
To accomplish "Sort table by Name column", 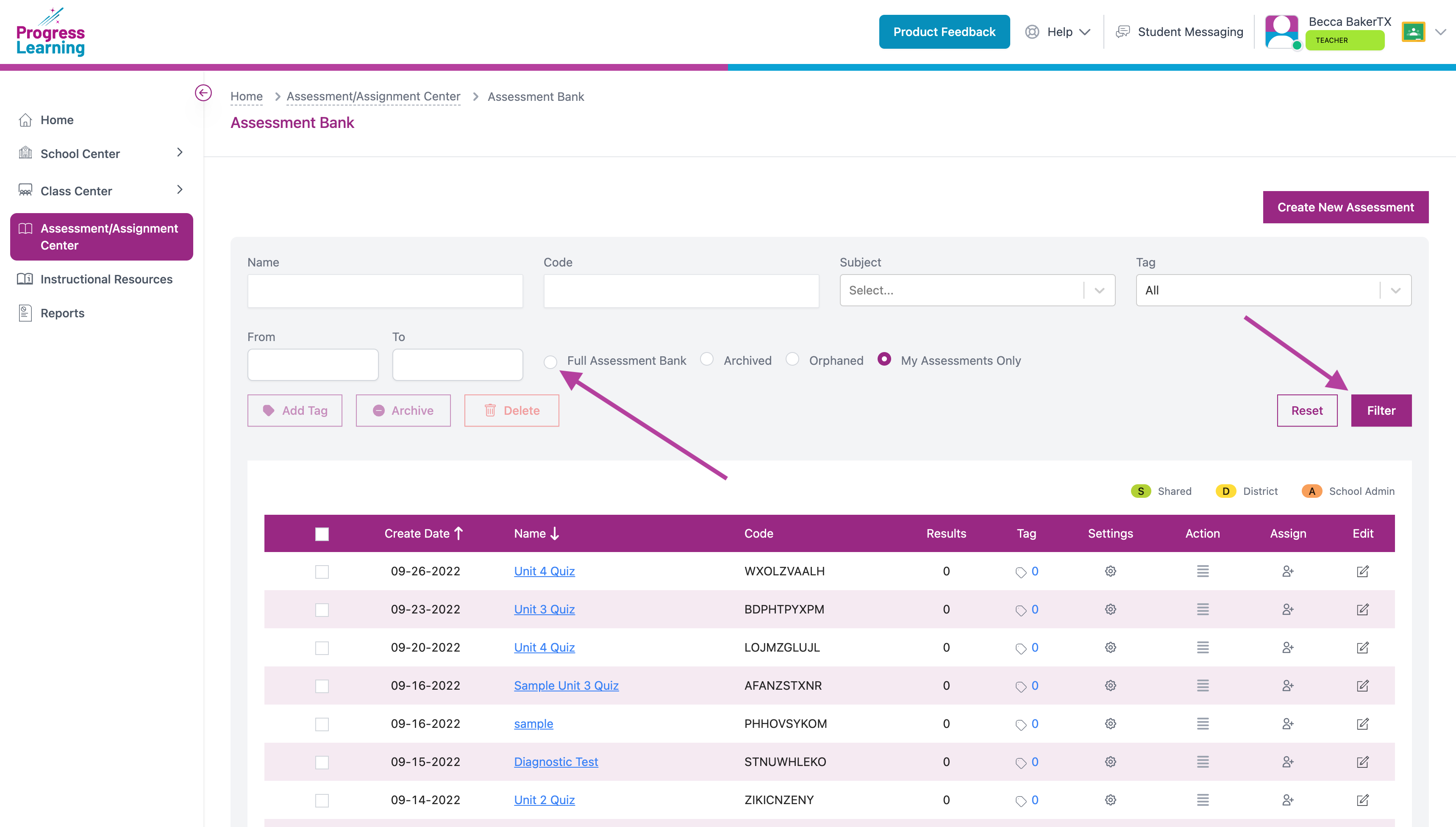I will (x=536, y=533).
